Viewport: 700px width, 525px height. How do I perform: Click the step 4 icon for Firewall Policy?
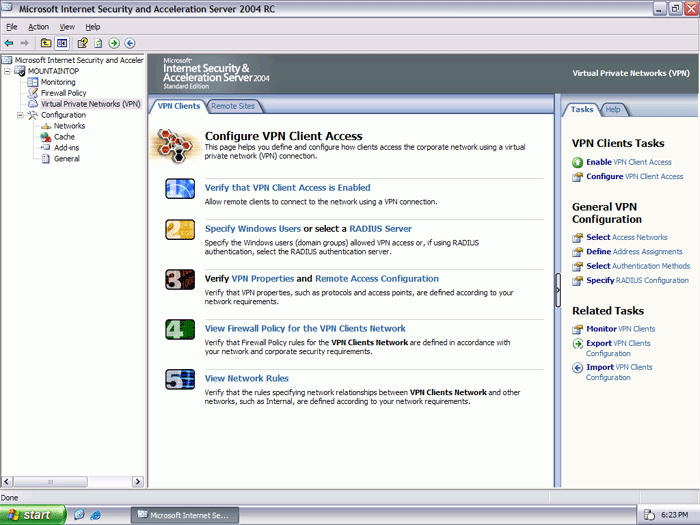pos(180,329)
